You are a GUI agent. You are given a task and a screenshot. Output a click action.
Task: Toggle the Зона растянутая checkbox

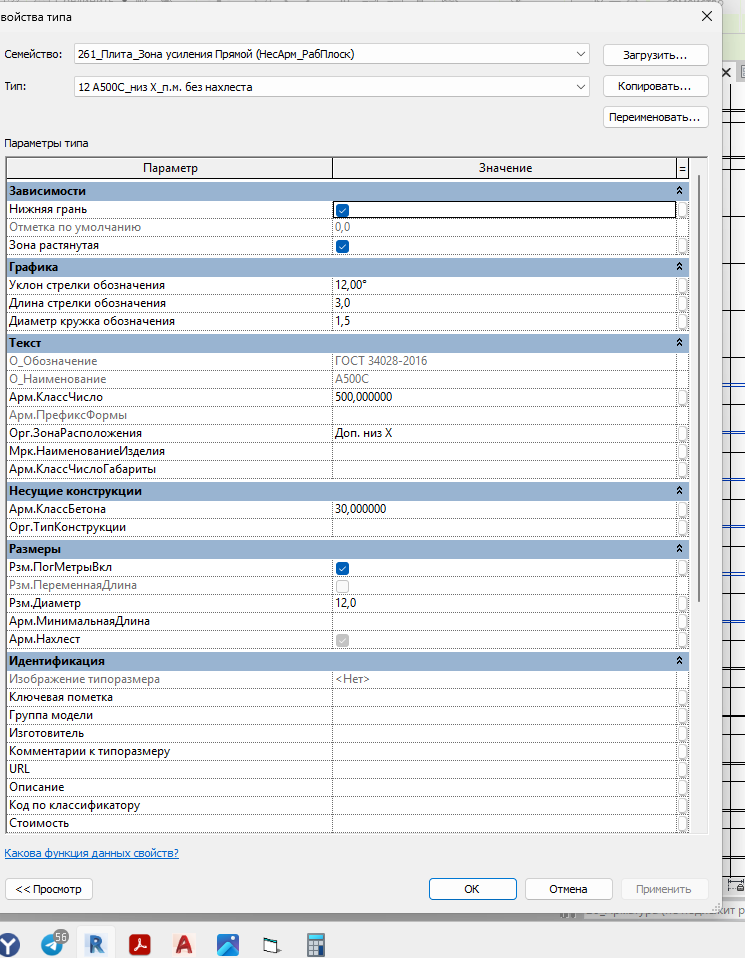coord(342,246)
